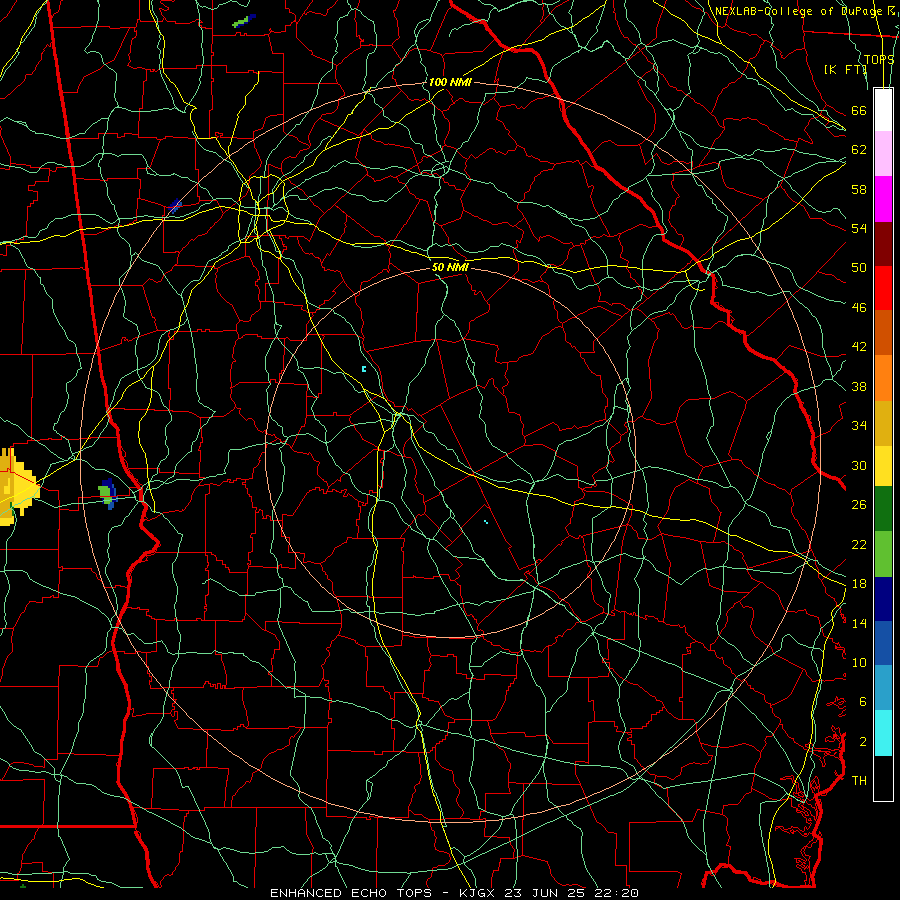Click the legend value "42"

pos(859,347)
